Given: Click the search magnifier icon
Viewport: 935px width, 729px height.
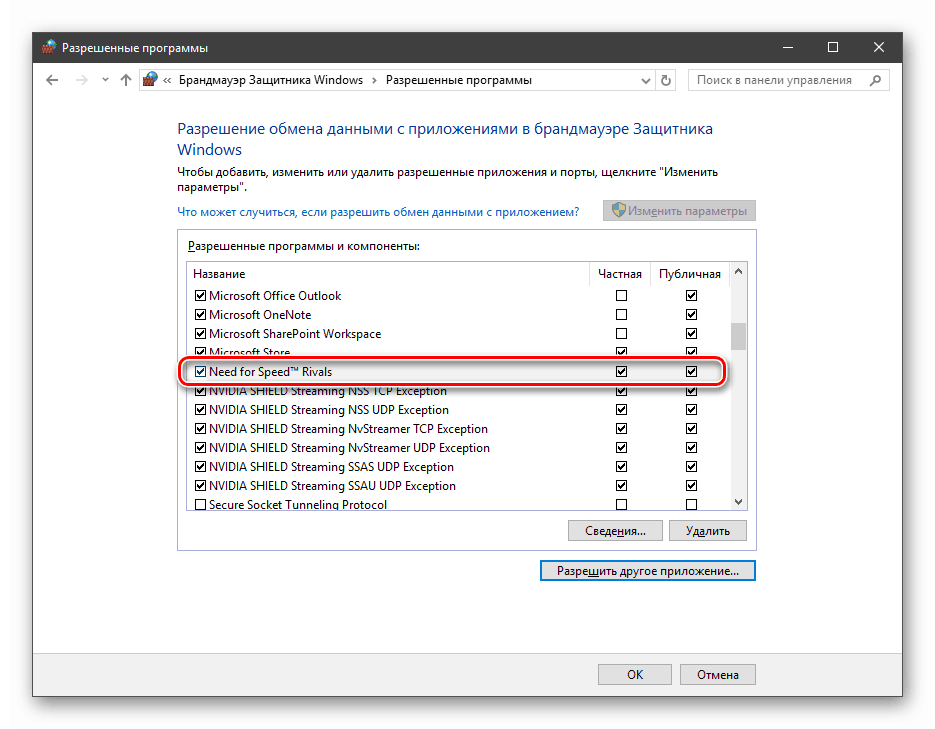Looking at the screenshot, I should (875, 80).
